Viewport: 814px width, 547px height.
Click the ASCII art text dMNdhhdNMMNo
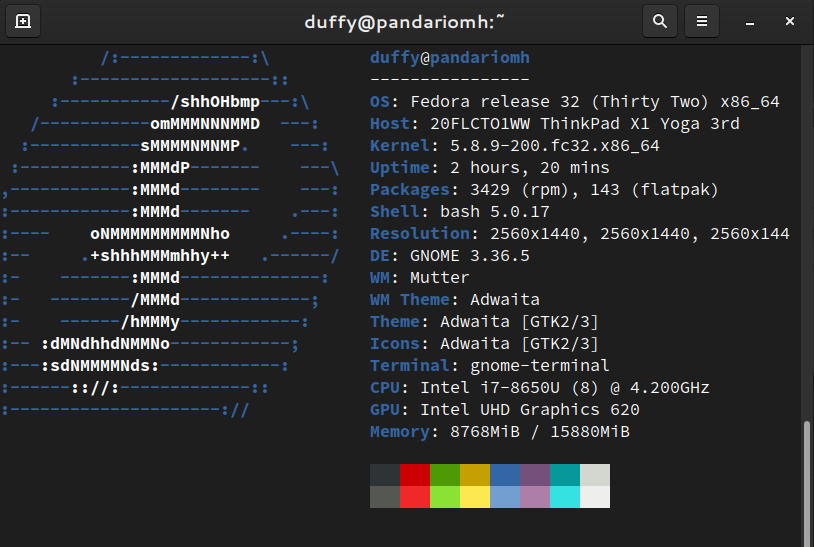pos(110,344)
